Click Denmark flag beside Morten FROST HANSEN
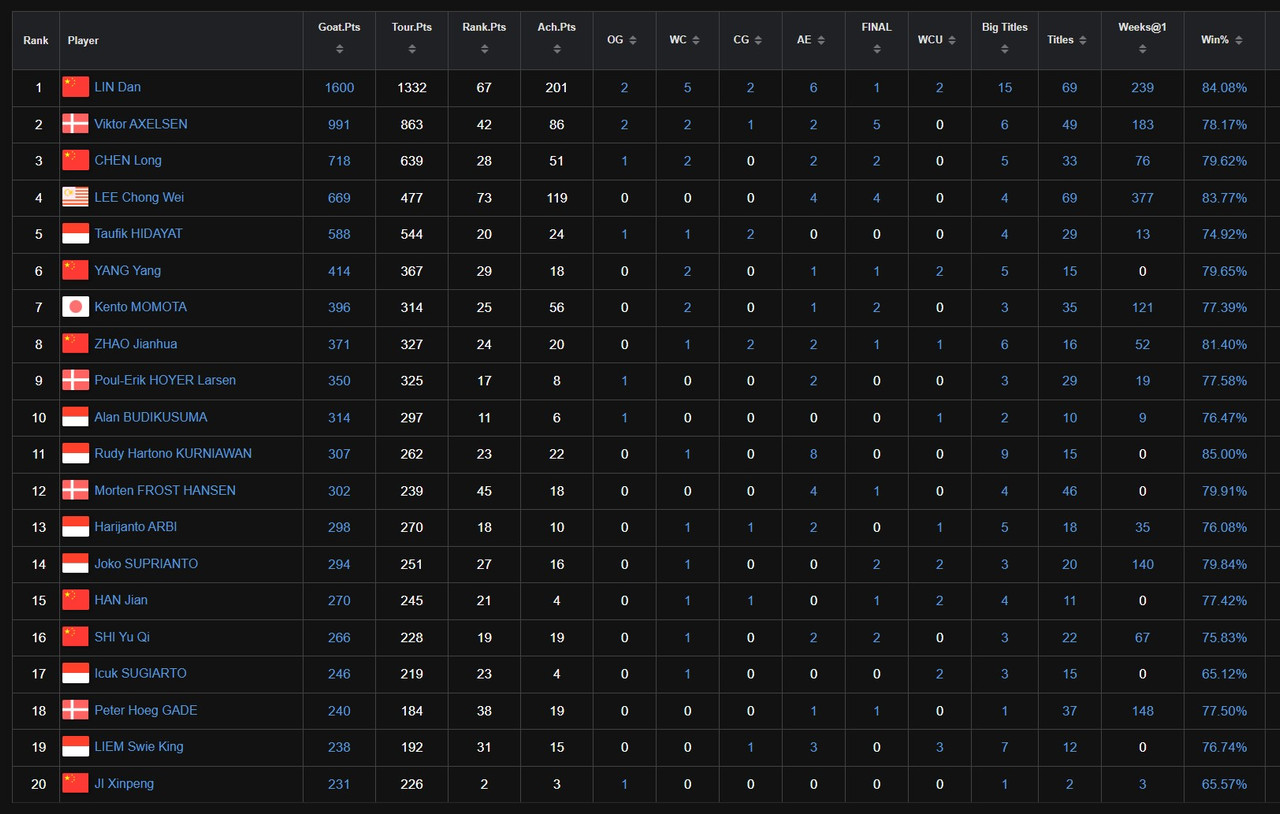1280x814 pixels. (x=75, y=490)
